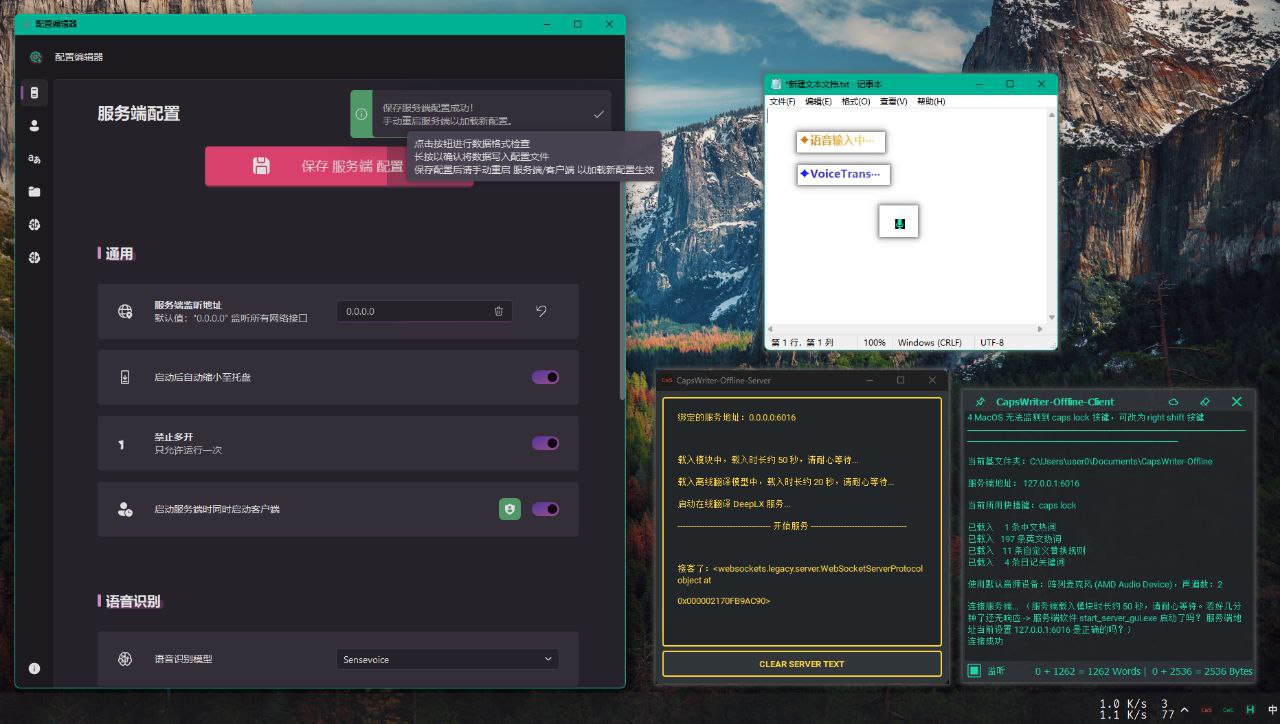
Task: Toggle launching client with server
Action: click(544, 509)
